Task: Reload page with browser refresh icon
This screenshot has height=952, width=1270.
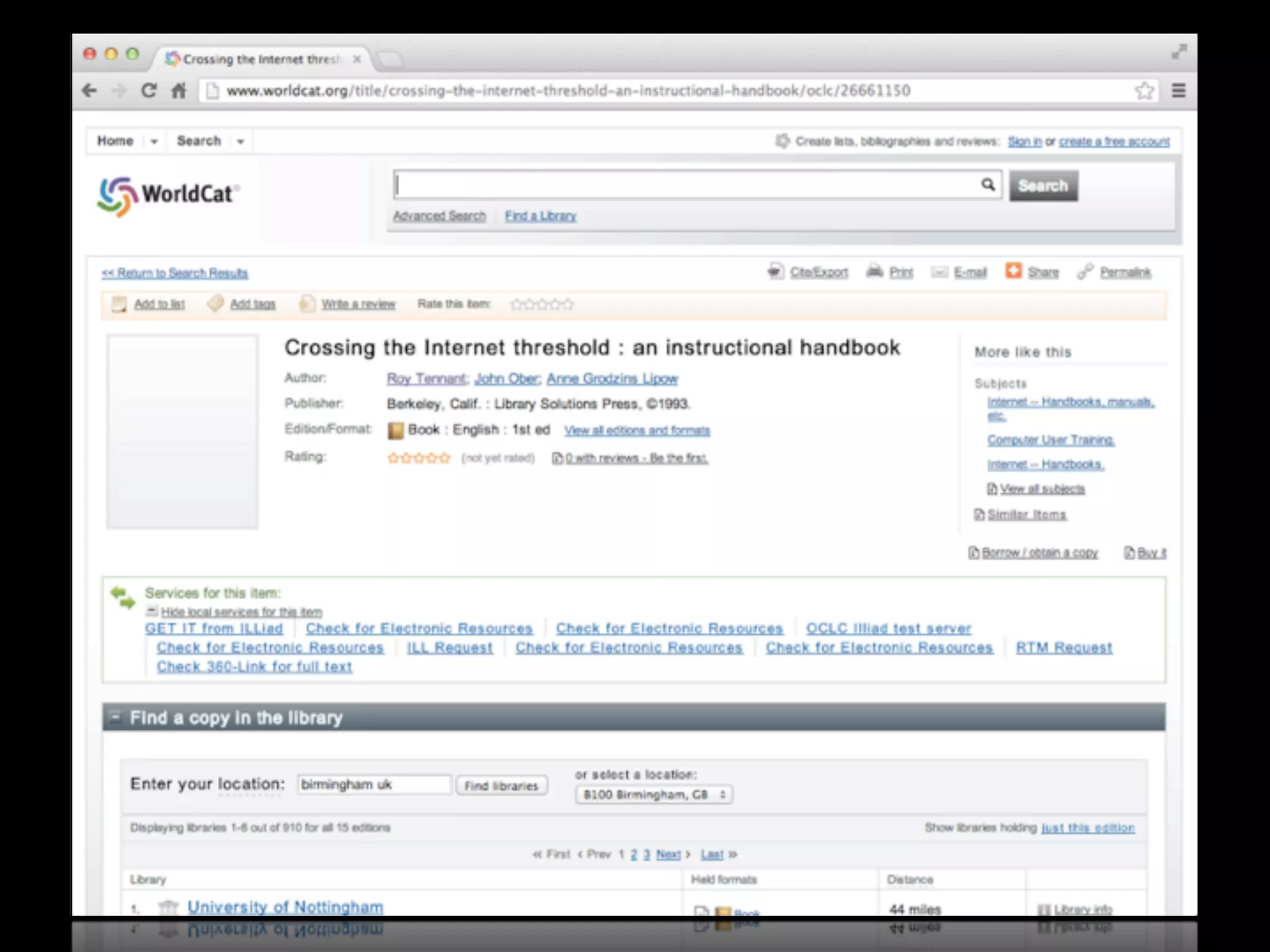Action: point(149,90)
